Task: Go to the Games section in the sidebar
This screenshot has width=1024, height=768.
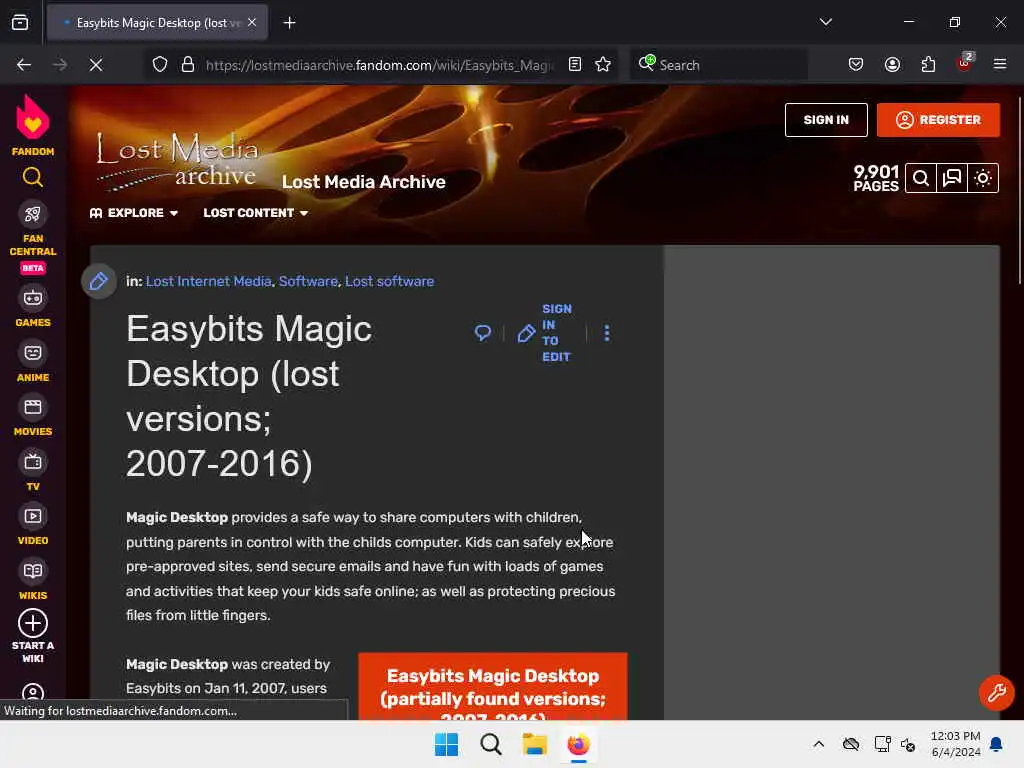Action: tap(33, 306)
